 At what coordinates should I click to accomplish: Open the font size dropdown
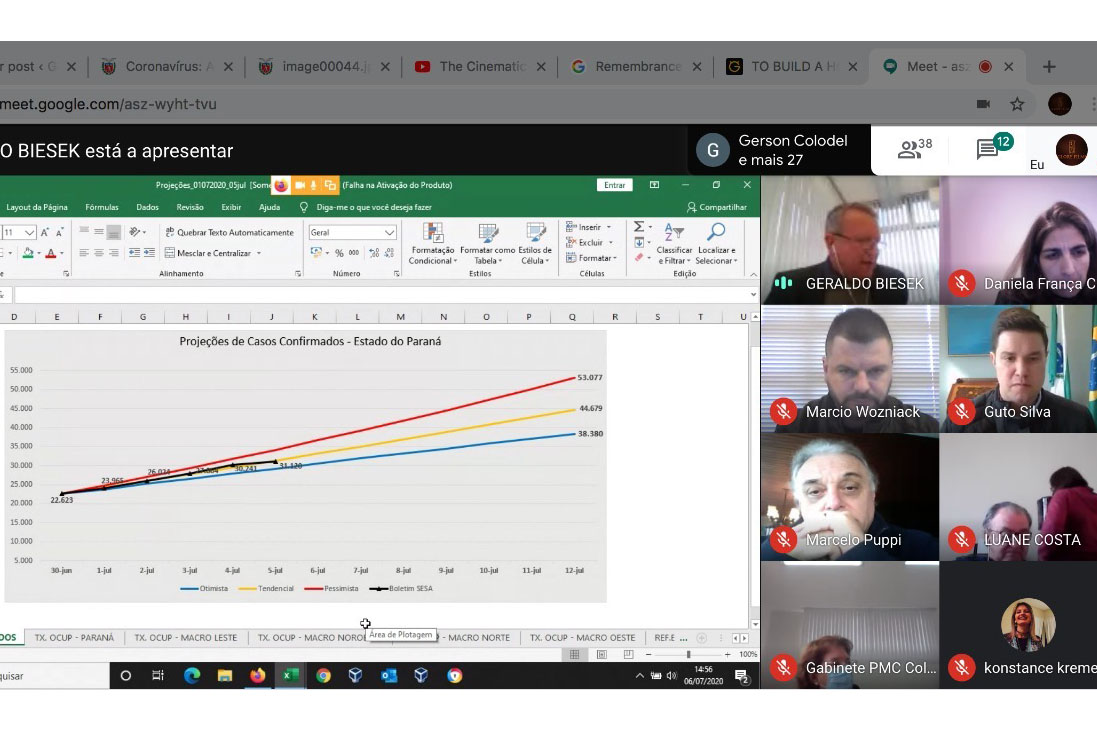pyautogui.click(x=29, y=232)
